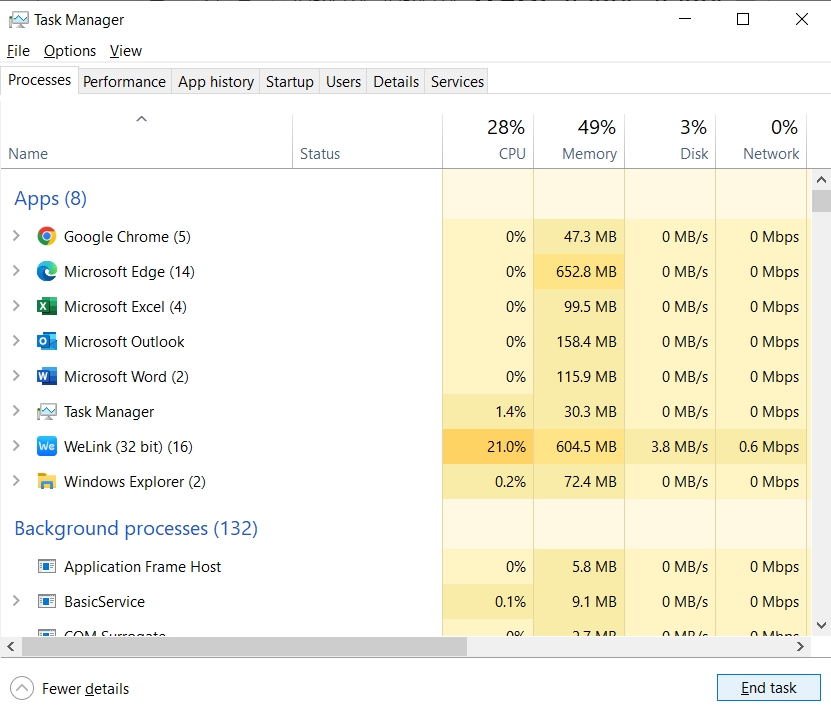
Task: Click the vertical scrollbar up arrow
Action: click(x=821, y=180)
